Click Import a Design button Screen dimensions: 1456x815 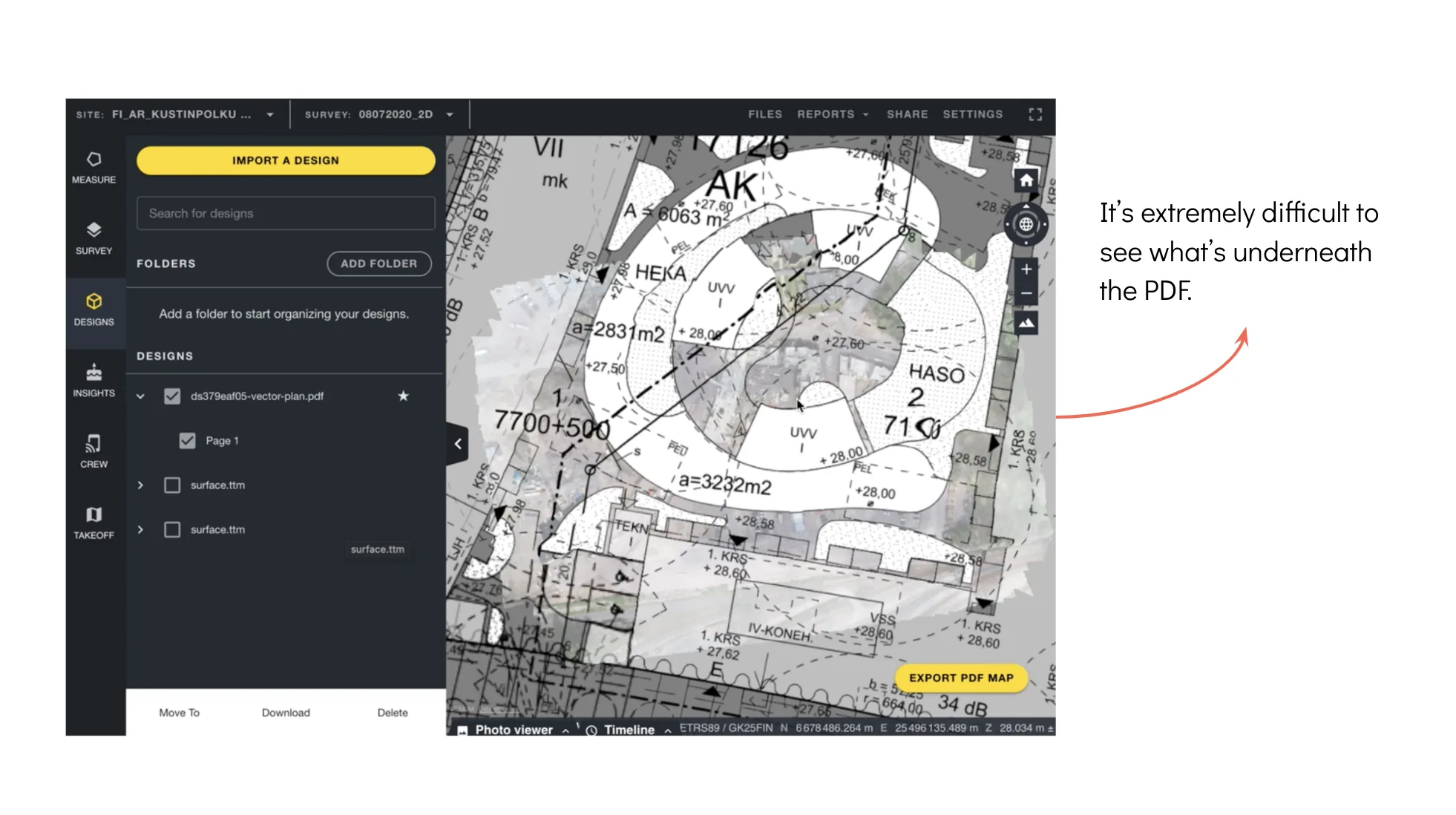pyautogui.click(x=286, y=160)
